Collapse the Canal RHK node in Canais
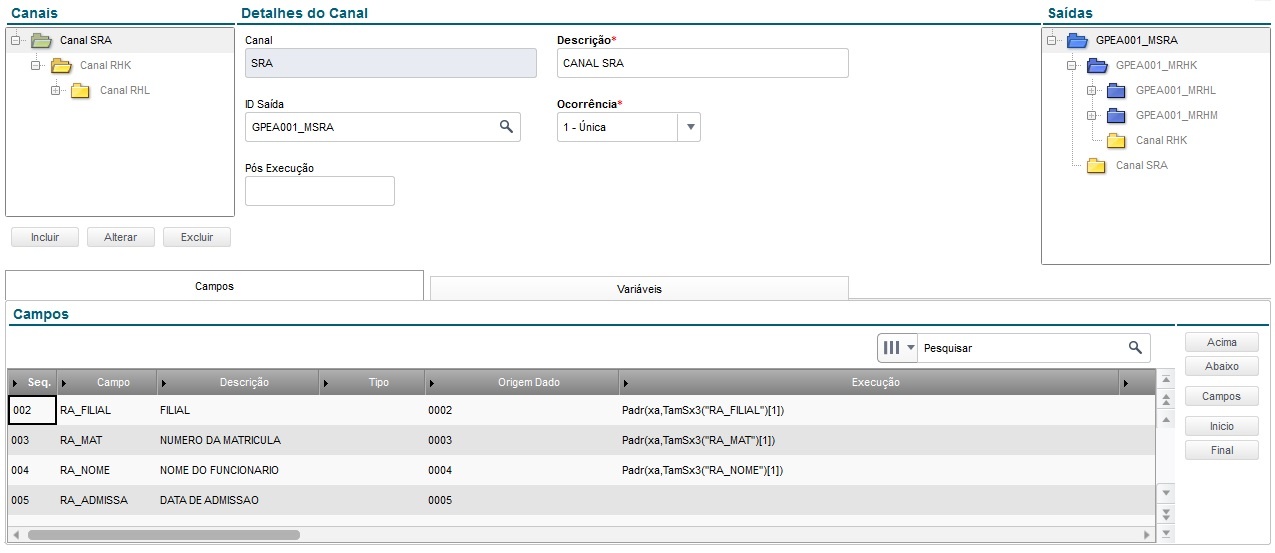 point(36,66)
